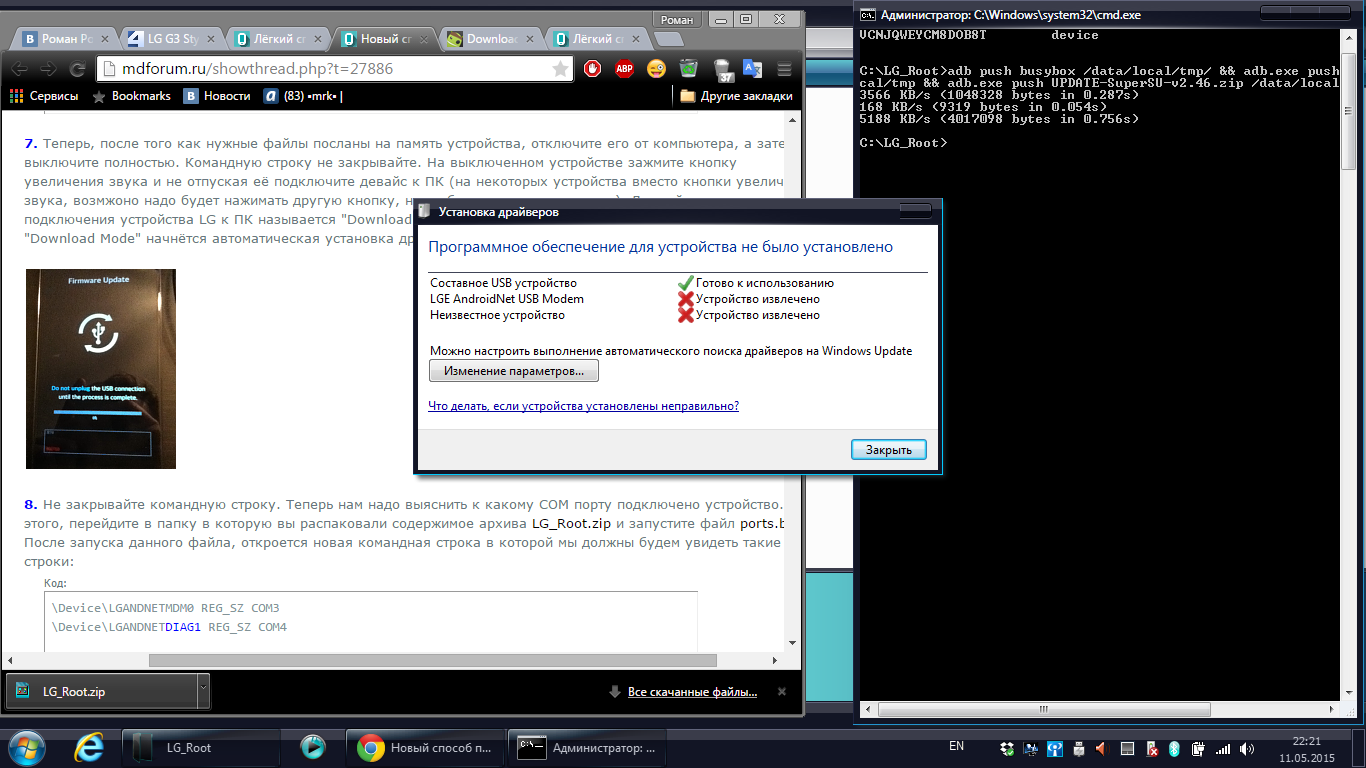Open Windows Media Player from taskbar
This screenshot has width=1366, height=768.
313,747
